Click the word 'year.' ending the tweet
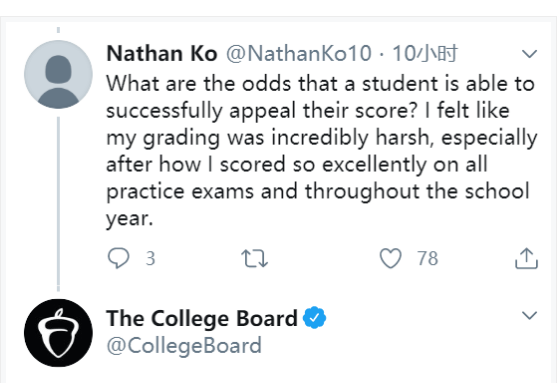Image resolution: width=560 pixels, height=383 pixels. point(130,219)
